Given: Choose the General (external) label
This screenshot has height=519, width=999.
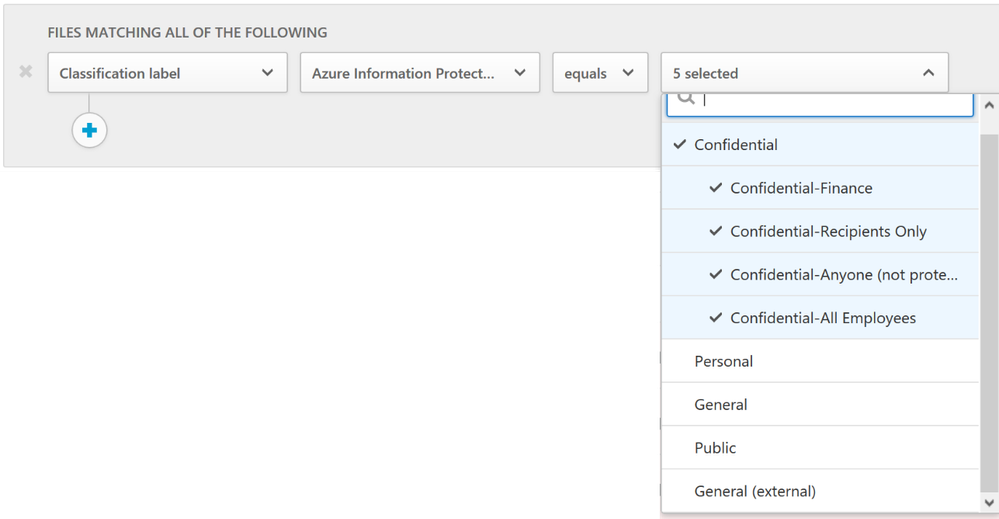Looking at the screenshot, I should coord(820,491).
